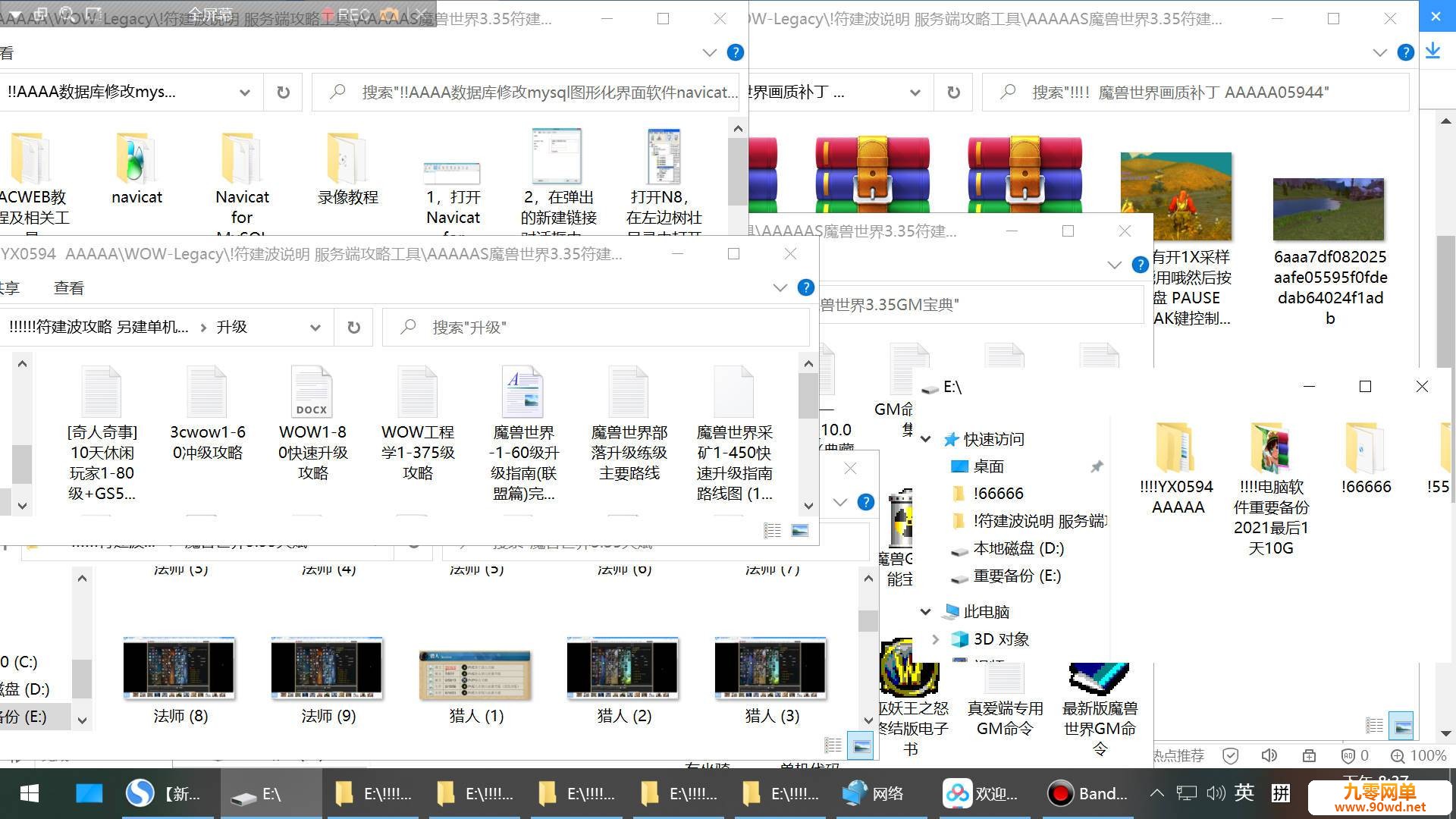Select 桌面 in quick access tree

tap(988, 466)
